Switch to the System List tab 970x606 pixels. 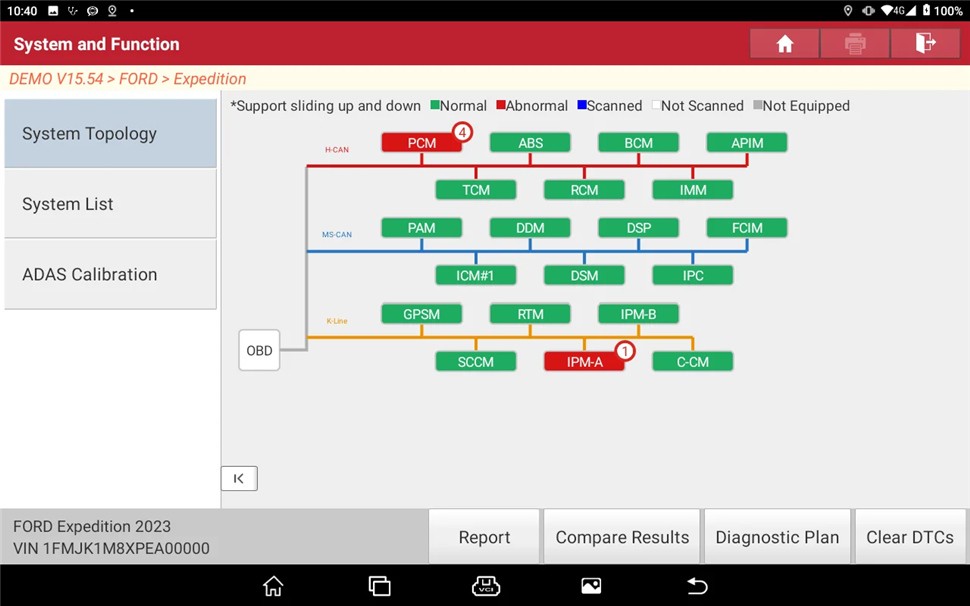tap(111, 204)
